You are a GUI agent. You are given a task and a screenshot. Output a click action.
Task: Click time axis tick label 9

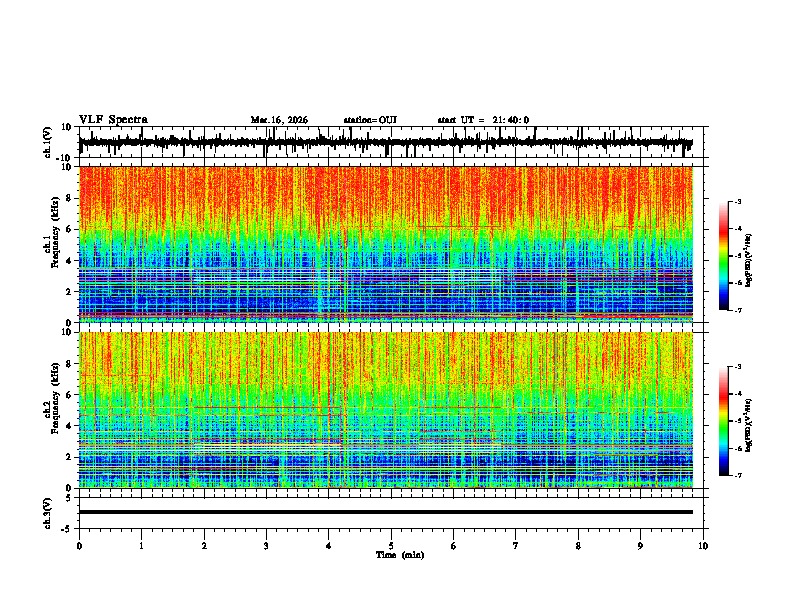tap(640, 546)
